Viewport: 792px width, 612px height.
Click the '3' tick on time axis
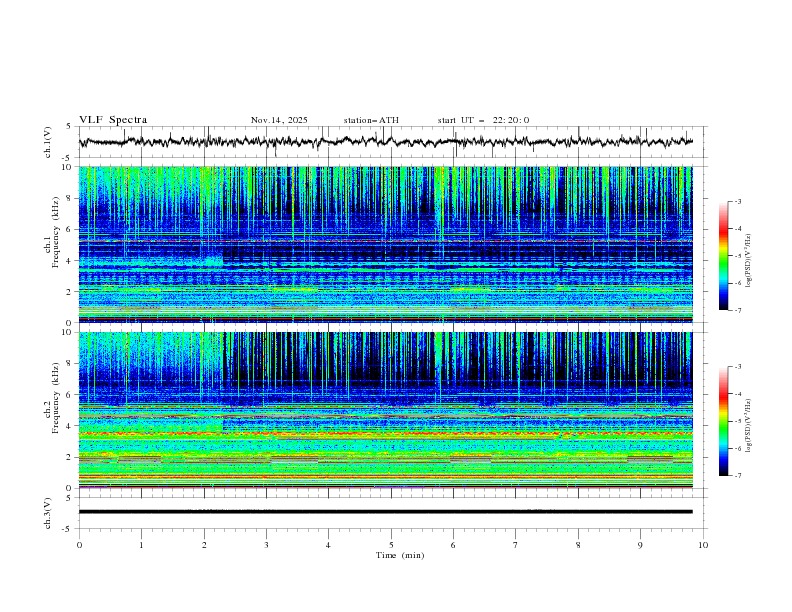[266, 545]
